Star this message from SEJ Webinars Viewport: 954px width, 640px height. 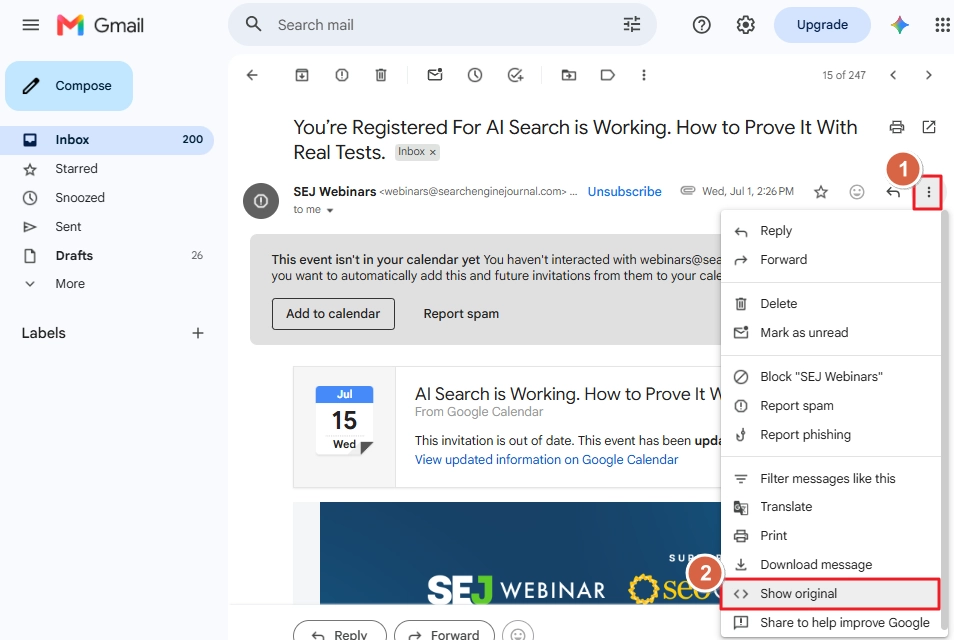[x=821, y=192]
